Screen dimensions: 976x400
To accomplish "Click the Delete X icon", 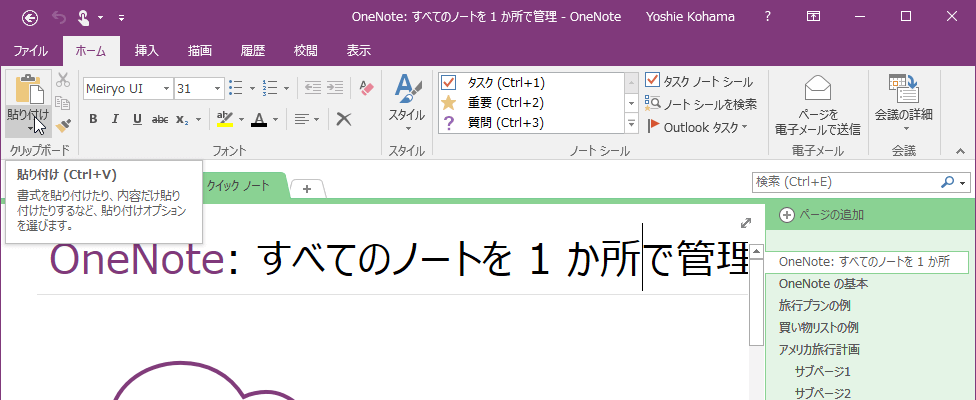I will [344, 119].
